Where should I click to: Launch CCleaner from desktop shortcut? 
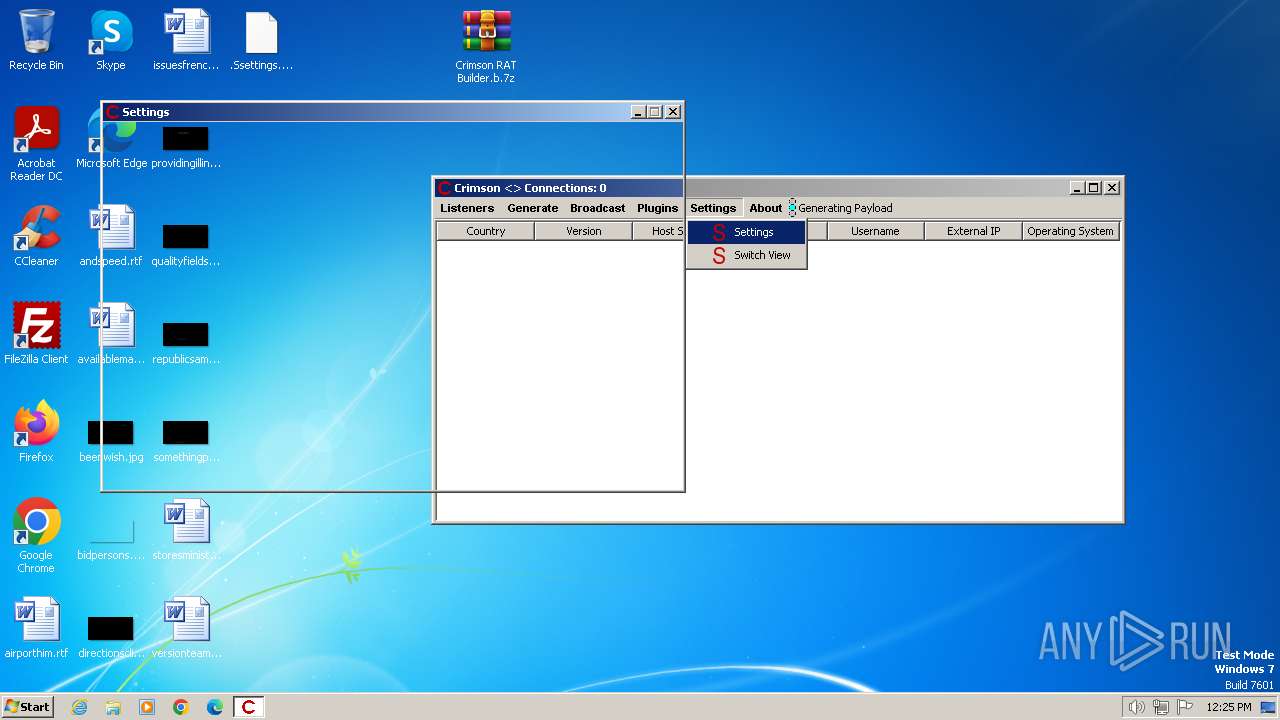click(36, 236)
